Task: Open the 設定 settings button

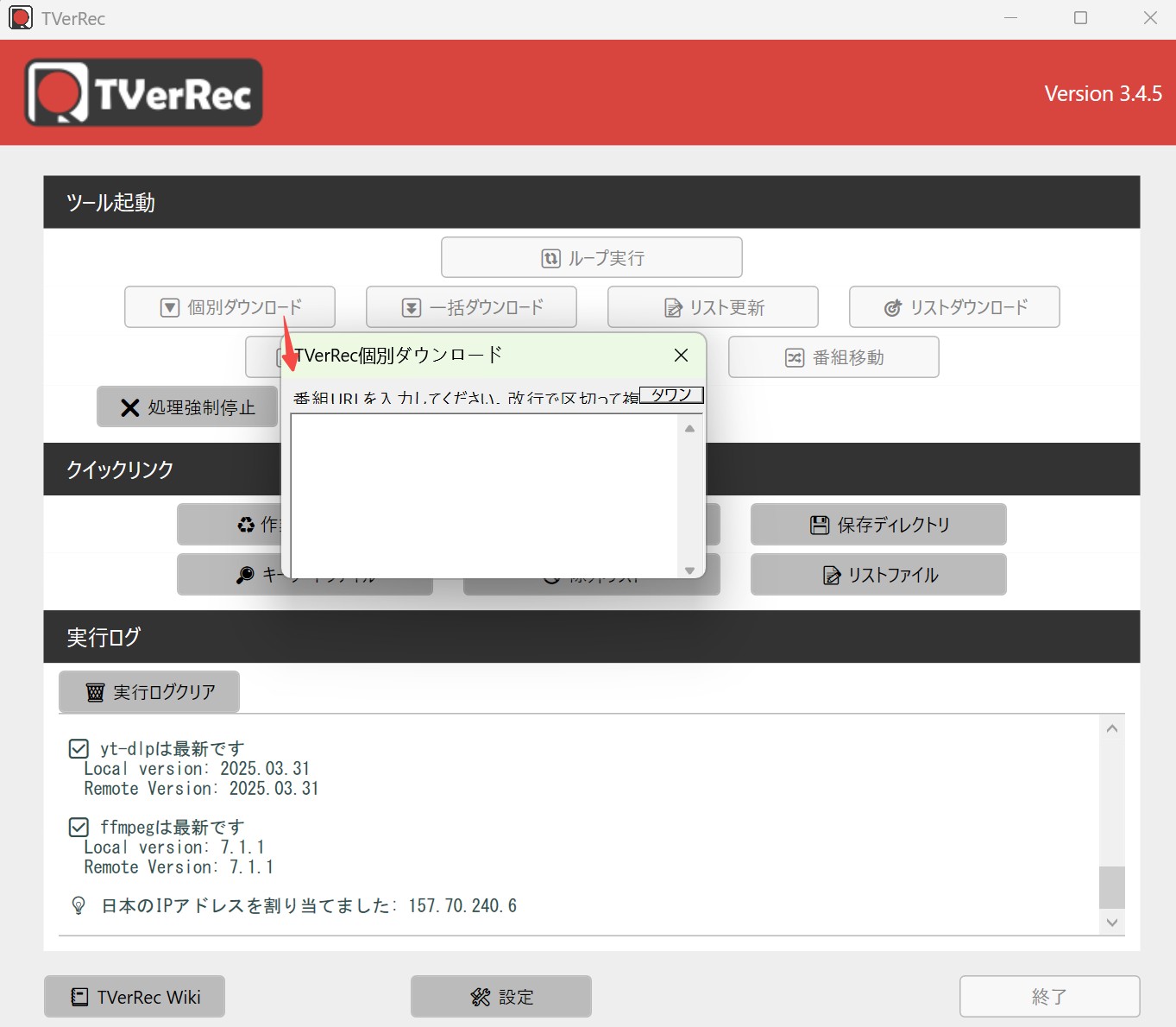Action: click(501, 997)
